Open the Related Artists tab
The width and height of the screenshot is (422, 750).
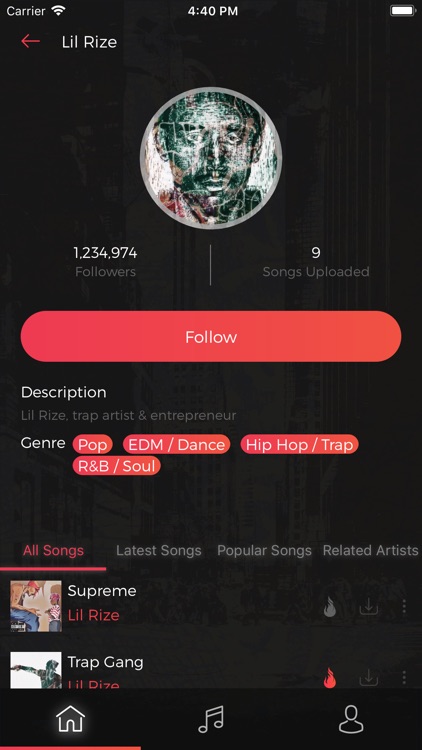pos(370,551)
